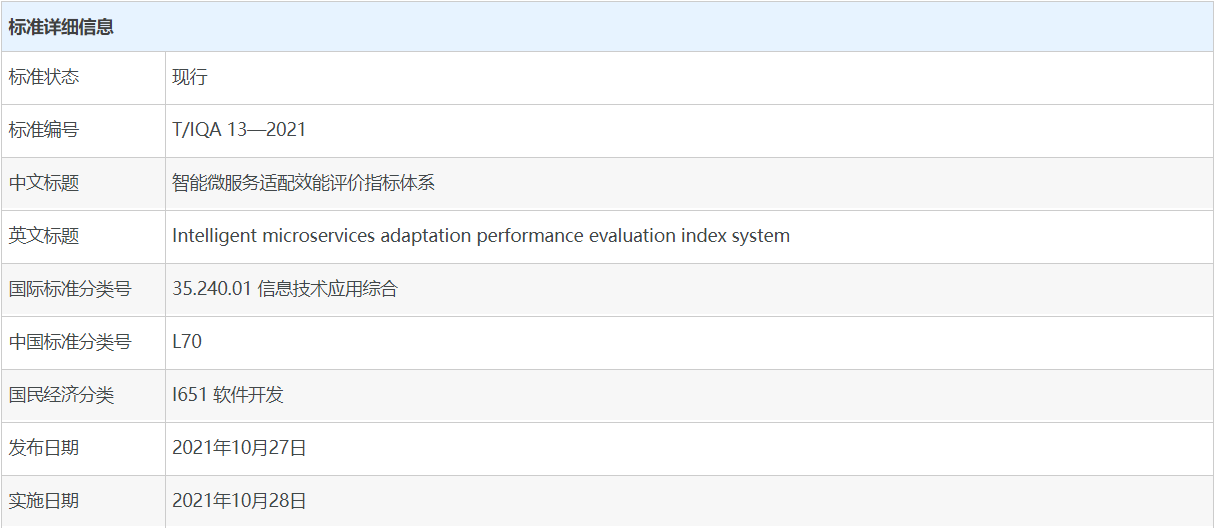Select the T/IQA 13—2021 standard number
Image resolution: width=1217 pixels, height=528 pixels.
click(x=239, y=130)
